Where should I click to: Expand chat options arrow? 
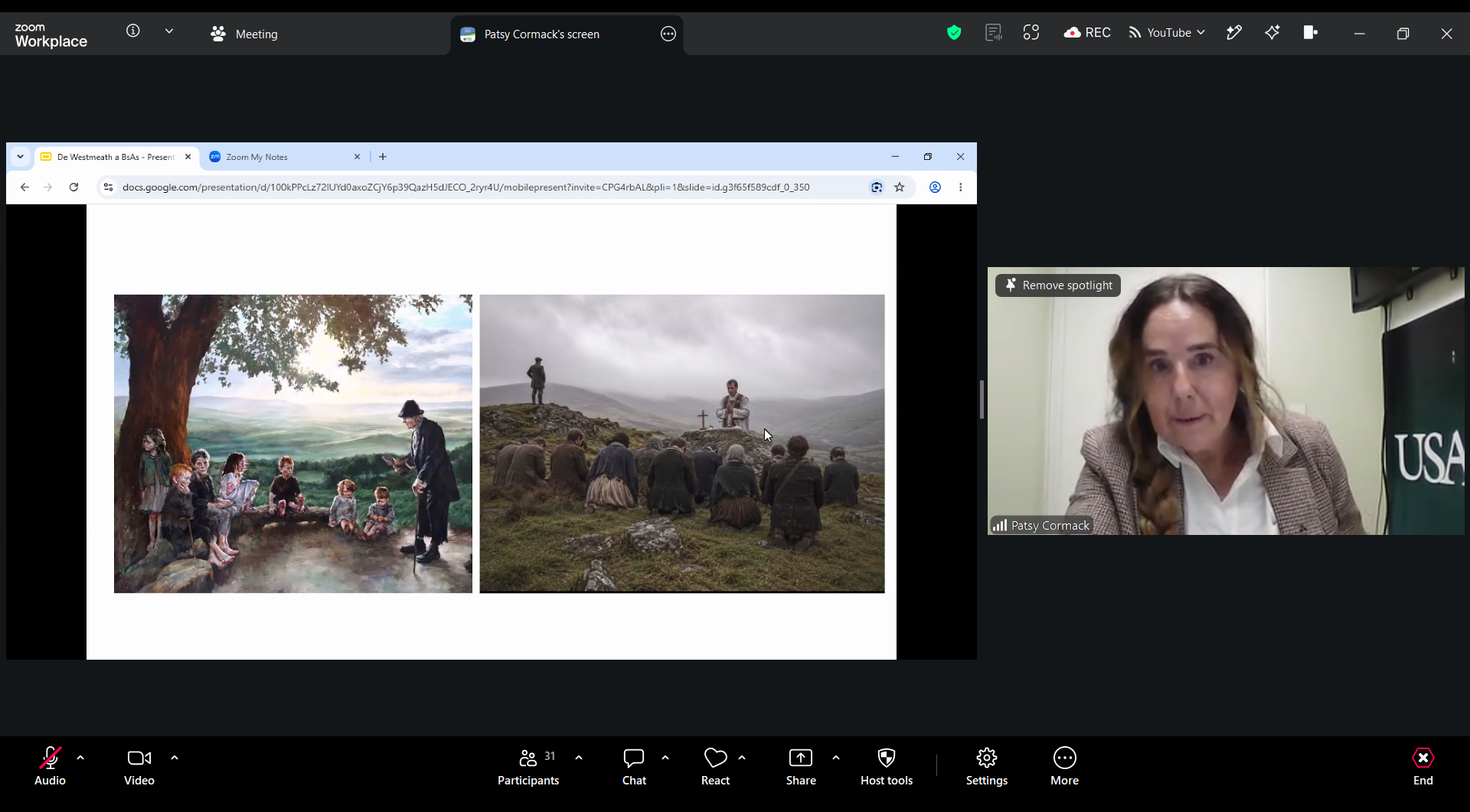(665, 758)
